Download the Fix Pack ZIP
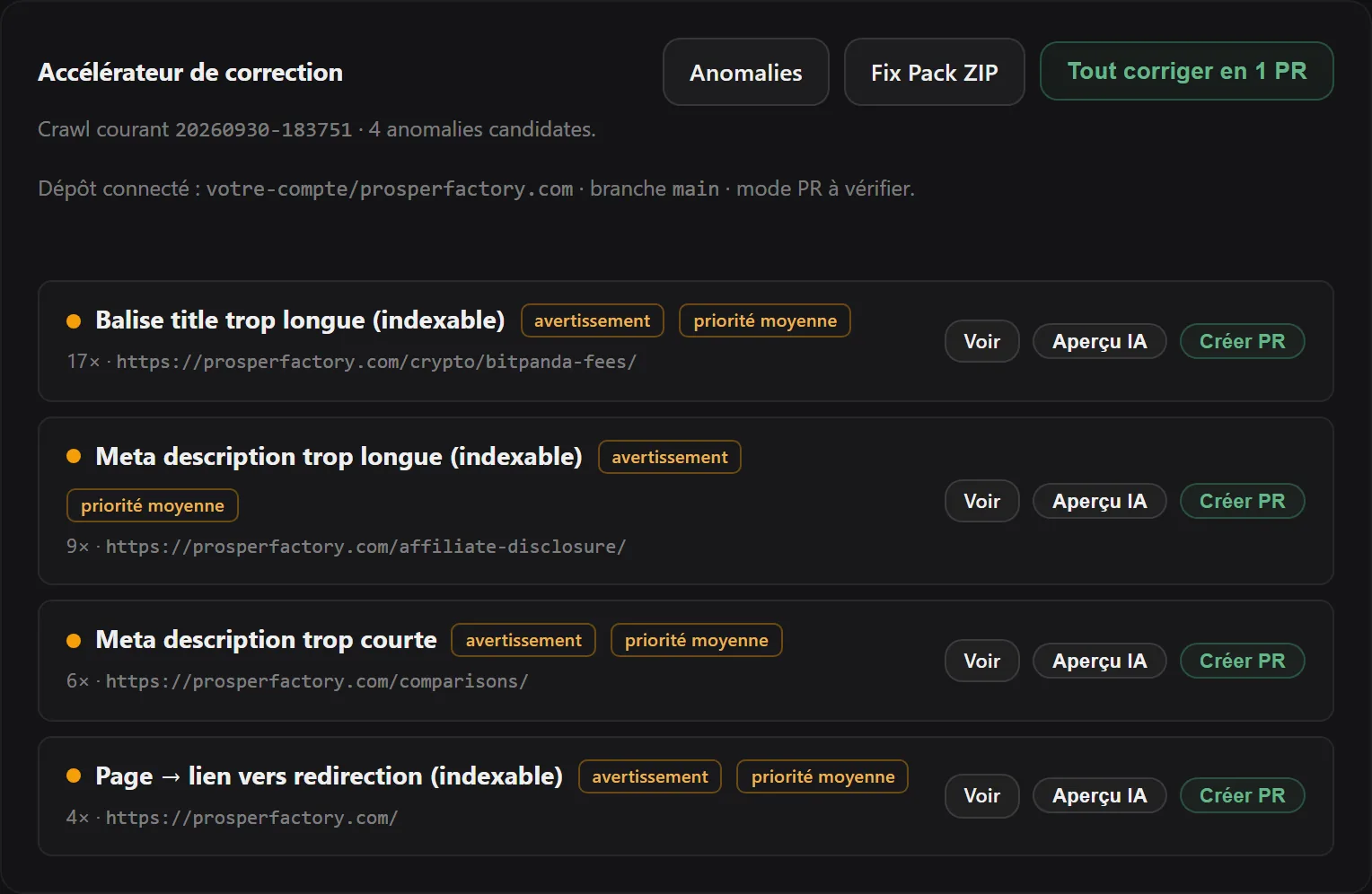 934,72
